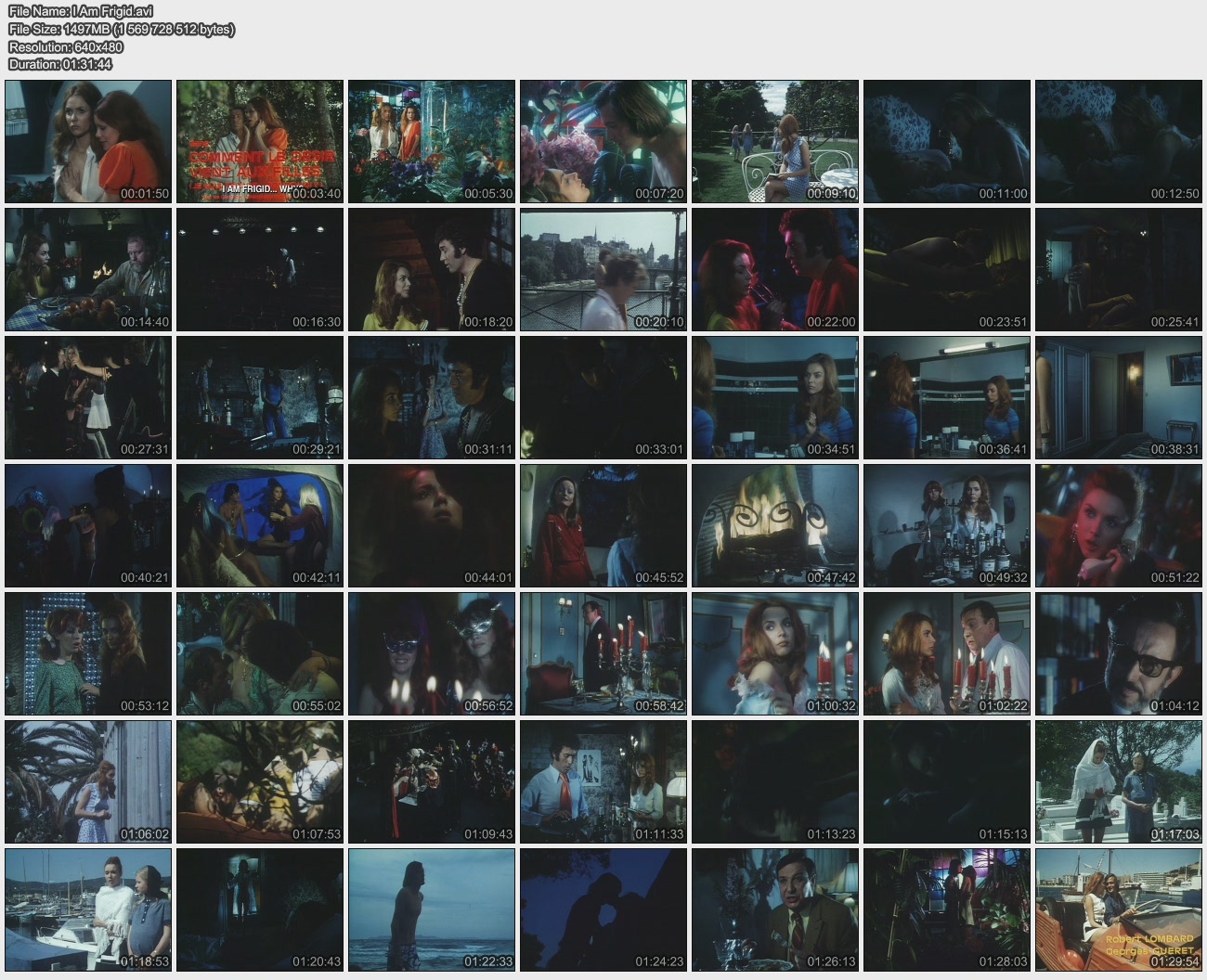Click the bathroom scene thumbnail at 00:34:51
Image resolution: width=1207 pixels, height=980 pixels.
[x=775, y=397]
